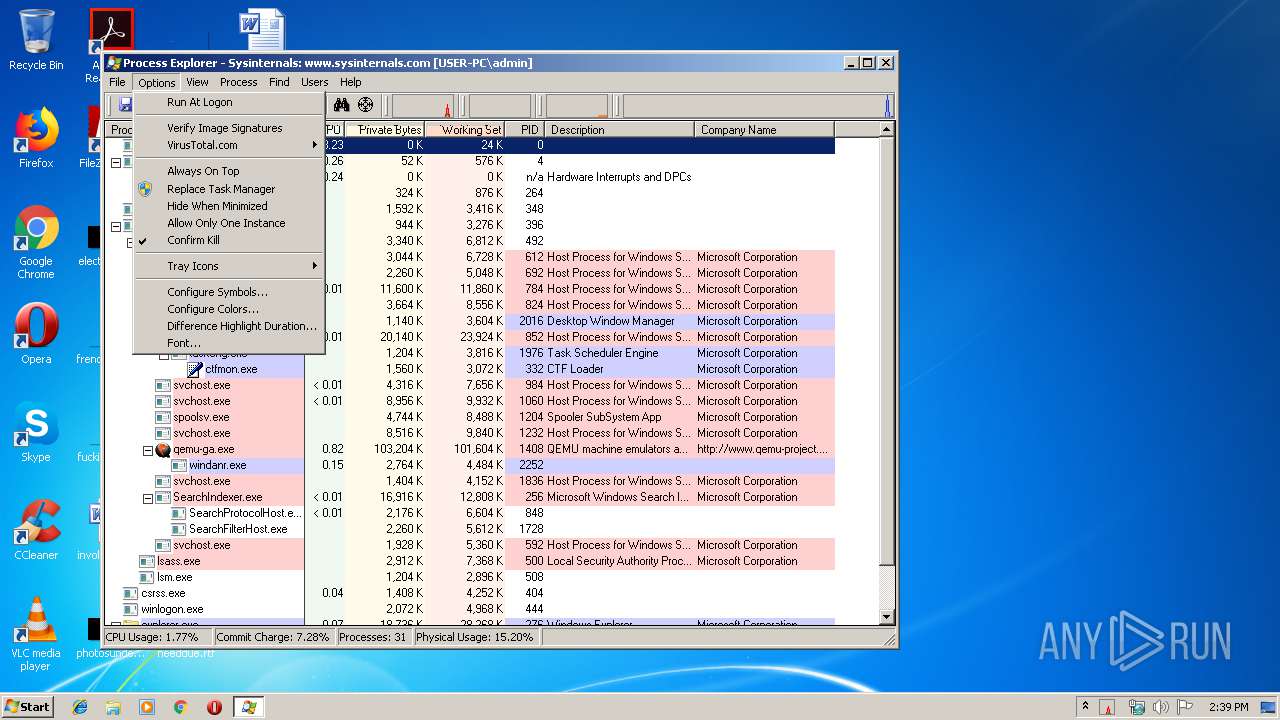The image size is (1280, 720).
Task: Show hidden tray icons arrow
Action: coord(1086,707)
